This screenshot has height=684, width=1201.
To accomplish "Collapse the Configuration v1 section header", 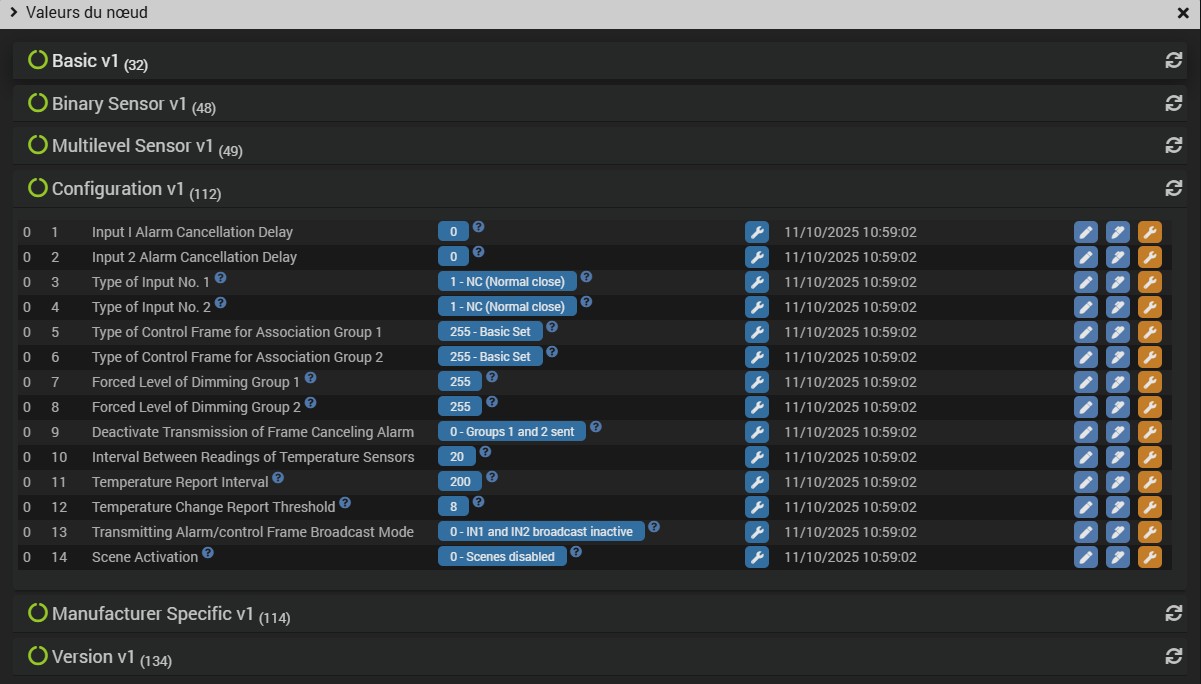I will (x=118, y=188).
